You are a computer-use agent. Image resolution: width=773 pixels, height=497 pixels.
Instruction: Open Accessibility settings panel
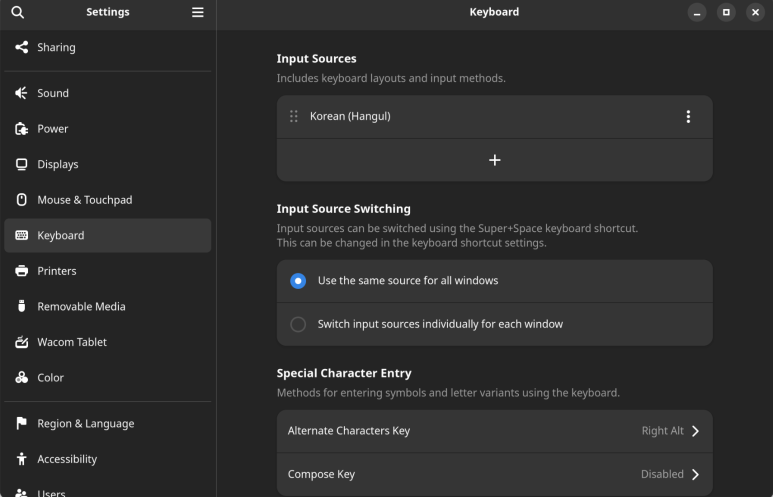pos(107,459)
